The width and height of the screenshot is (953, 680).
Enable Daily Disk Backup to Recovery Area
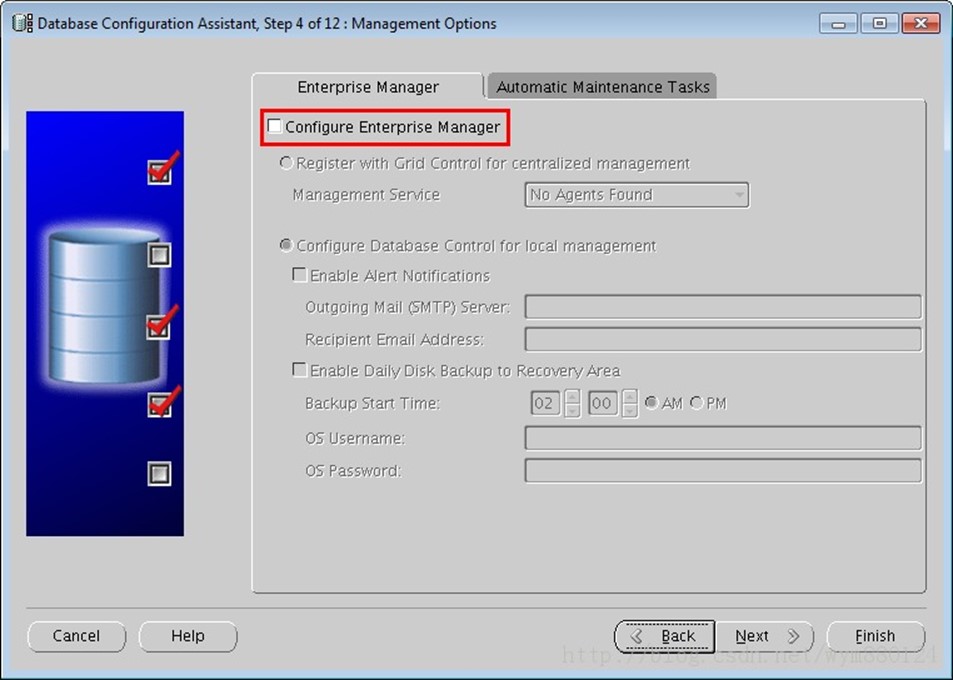click(299, 369)
